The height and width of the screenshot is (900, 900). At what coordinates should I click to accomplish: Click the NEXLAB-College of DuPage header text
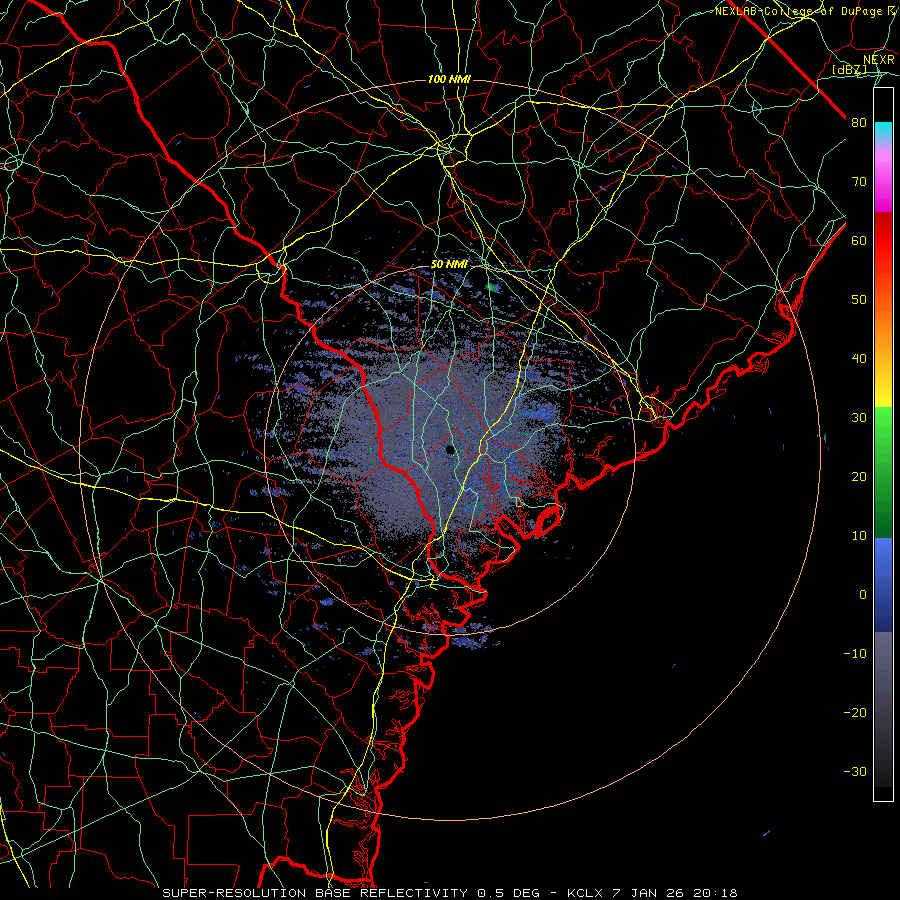797,11
